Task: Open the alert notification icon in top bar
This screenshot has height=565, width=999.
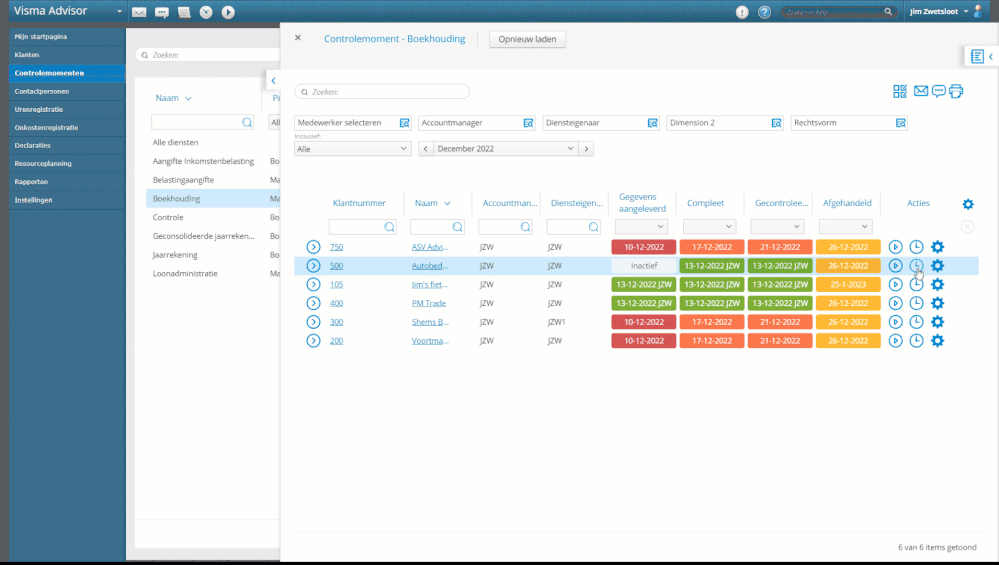Action: tap(742, 12)
